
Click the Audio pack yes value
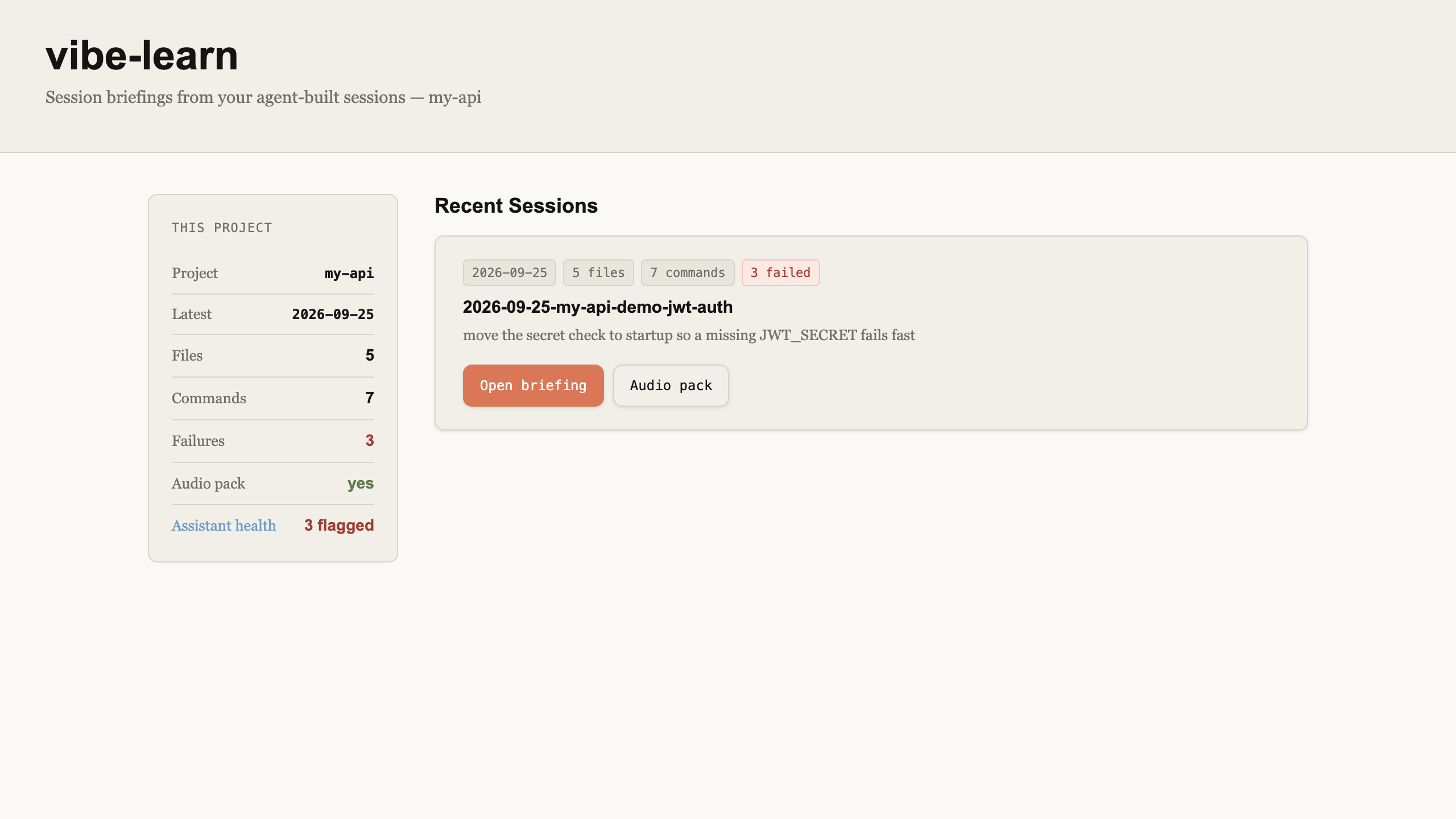[361, 483]
